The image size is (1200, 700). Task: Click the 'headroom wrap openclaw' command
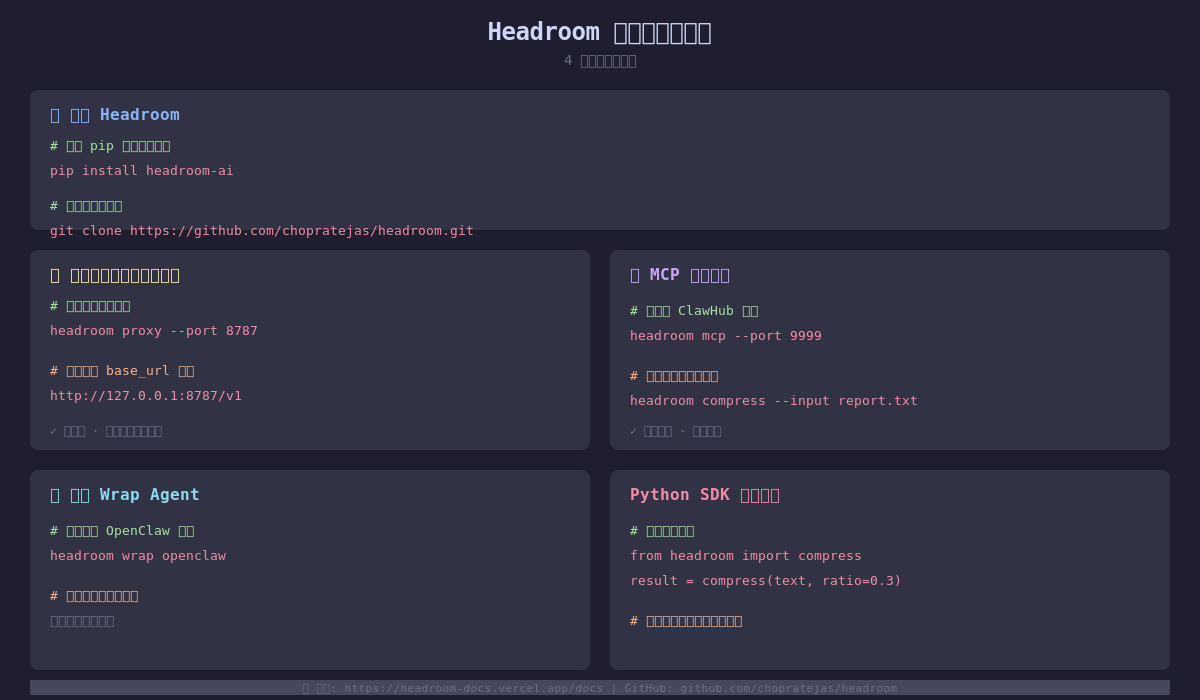pos(138,556)
